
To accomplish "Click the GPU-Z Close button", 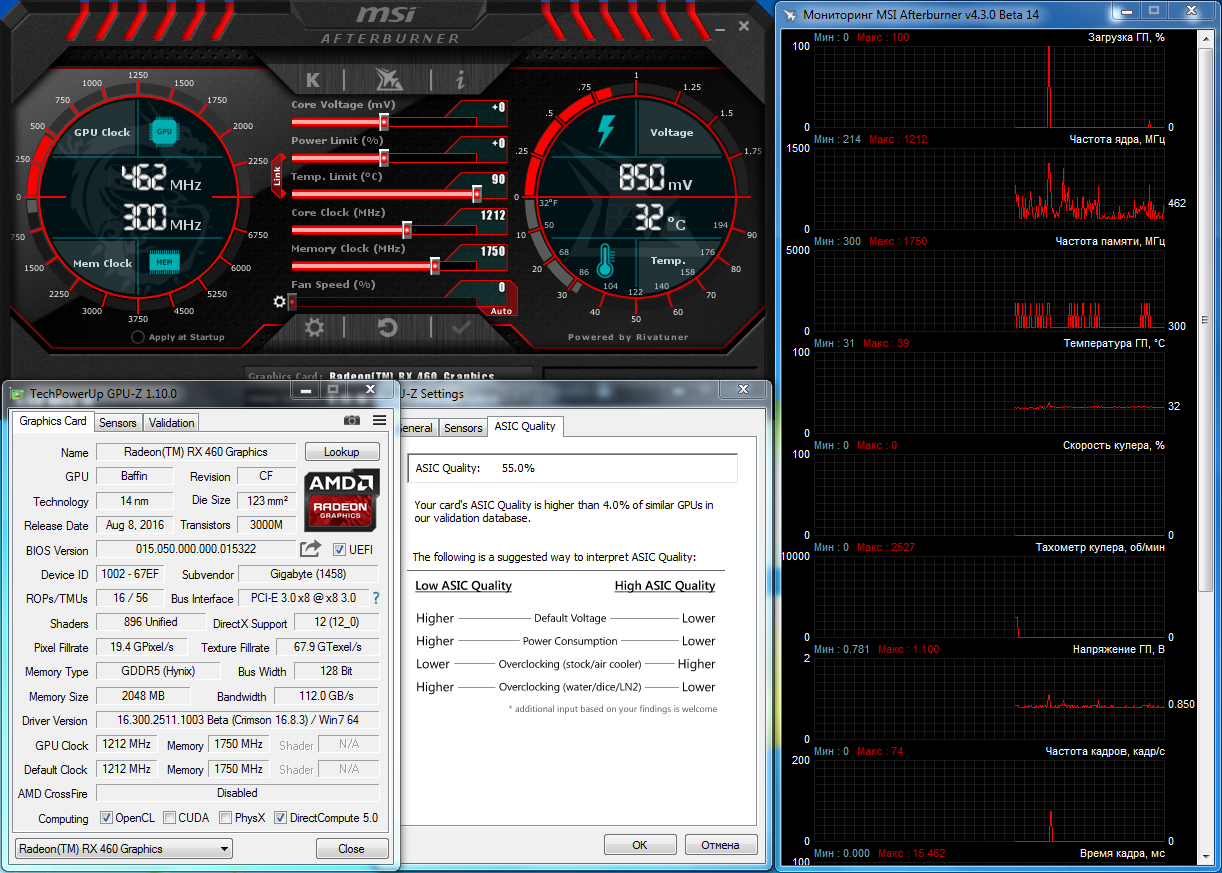I will pos(352,849).
